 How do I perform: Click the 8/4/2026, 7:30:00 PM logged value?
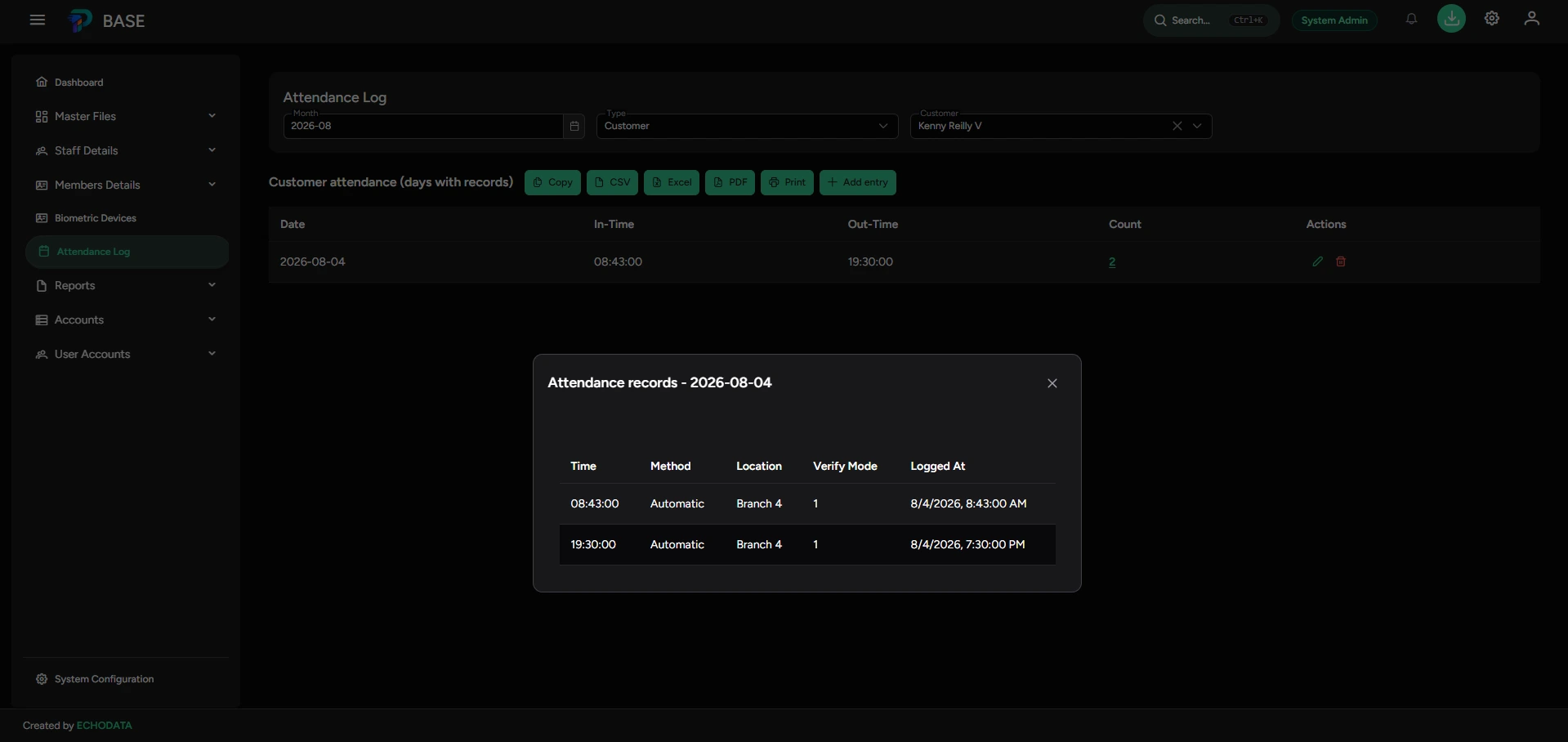(967, 544)
